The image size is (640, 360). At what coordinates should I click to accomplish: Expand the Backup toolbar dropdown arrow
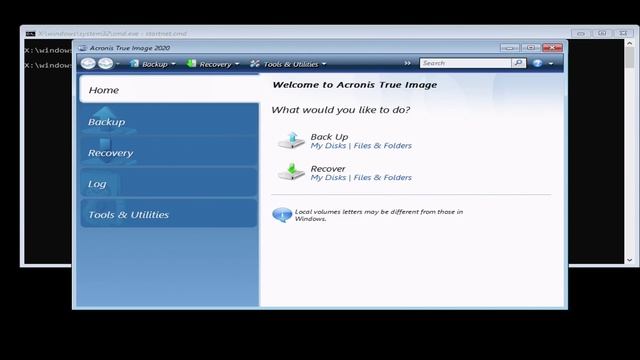pyautogui.click(x=173, y=64)
